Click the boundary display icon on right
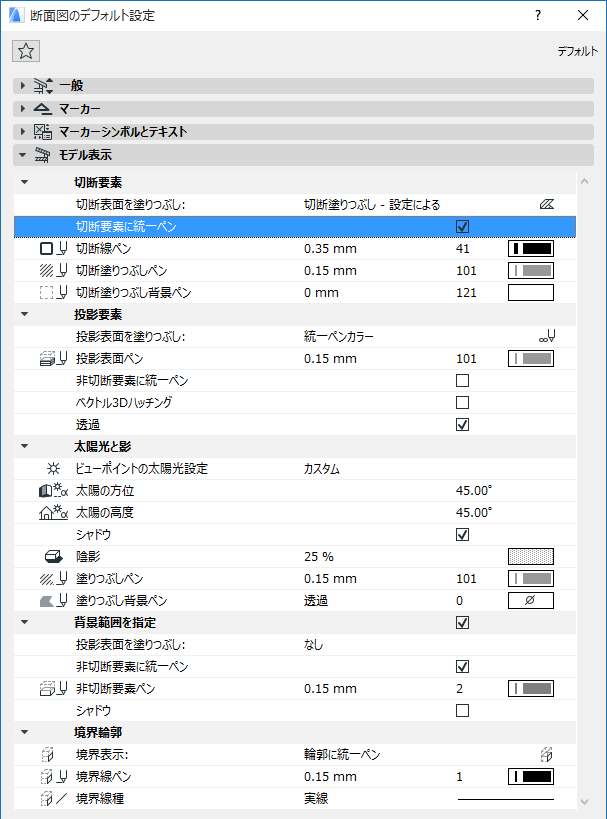This screenshot has height=819, width=607. click(x=546, y=754)
